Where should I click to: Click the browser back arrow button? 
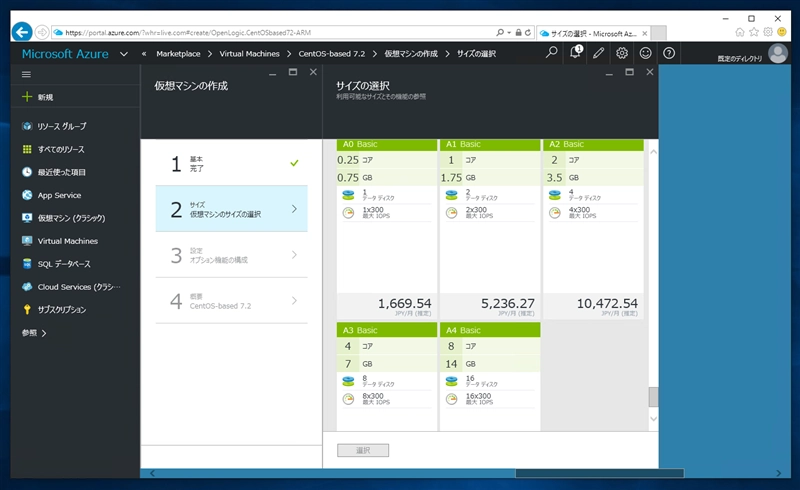pyautogui.click(x=22, y=32)
